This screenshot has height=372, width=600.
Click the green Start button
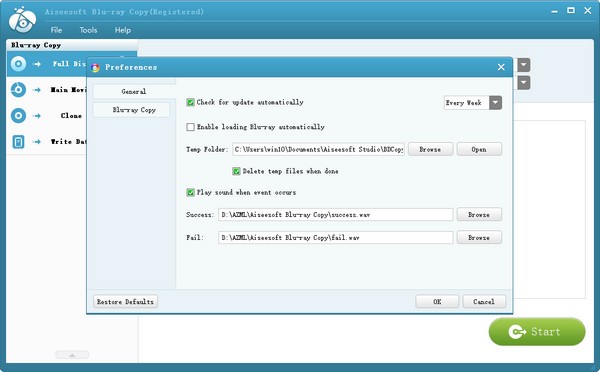click(537, 331)
